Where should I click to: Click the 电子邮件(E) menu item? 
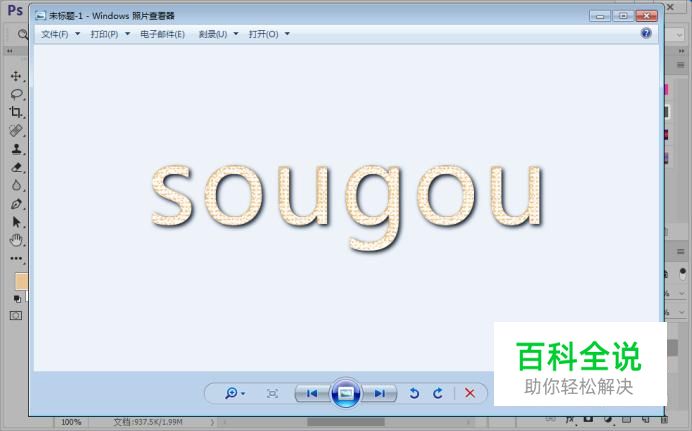point(162,34)
